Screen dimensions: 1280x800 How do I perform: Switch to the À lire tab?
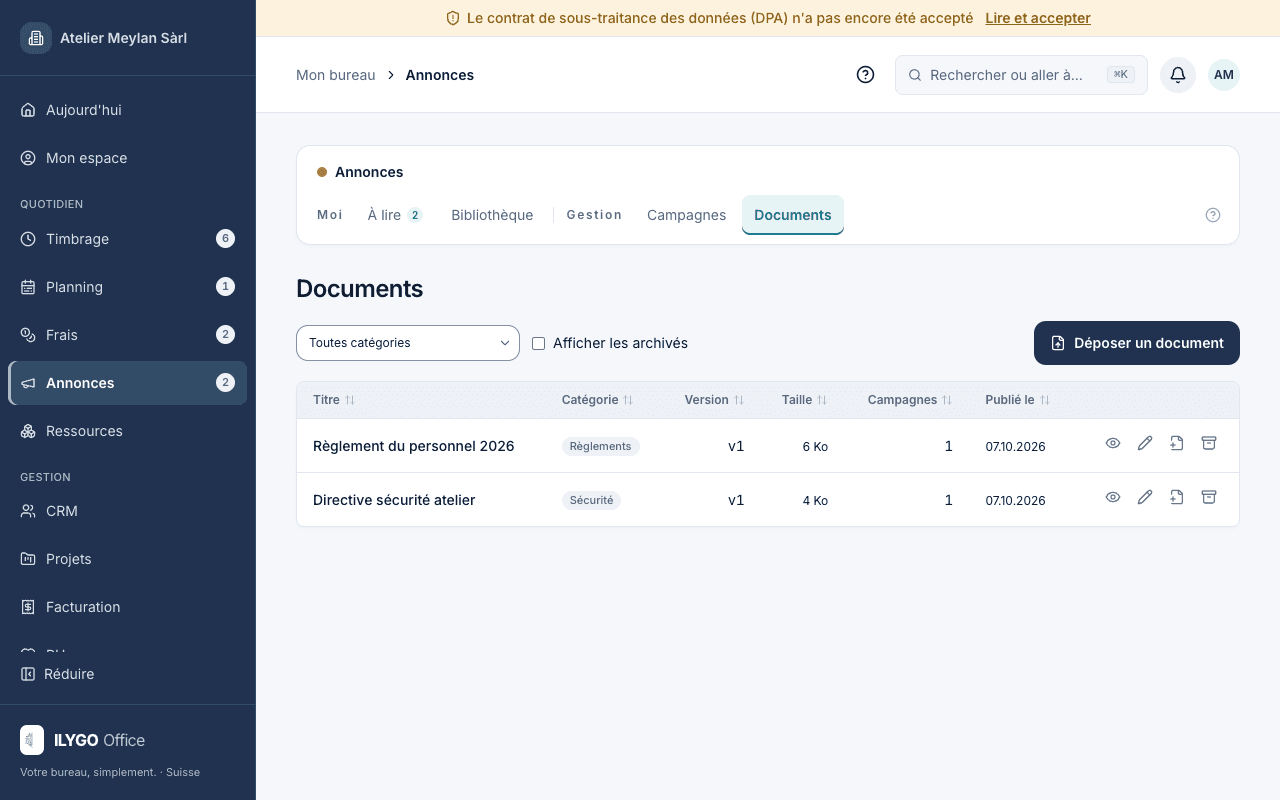point(395,215)
